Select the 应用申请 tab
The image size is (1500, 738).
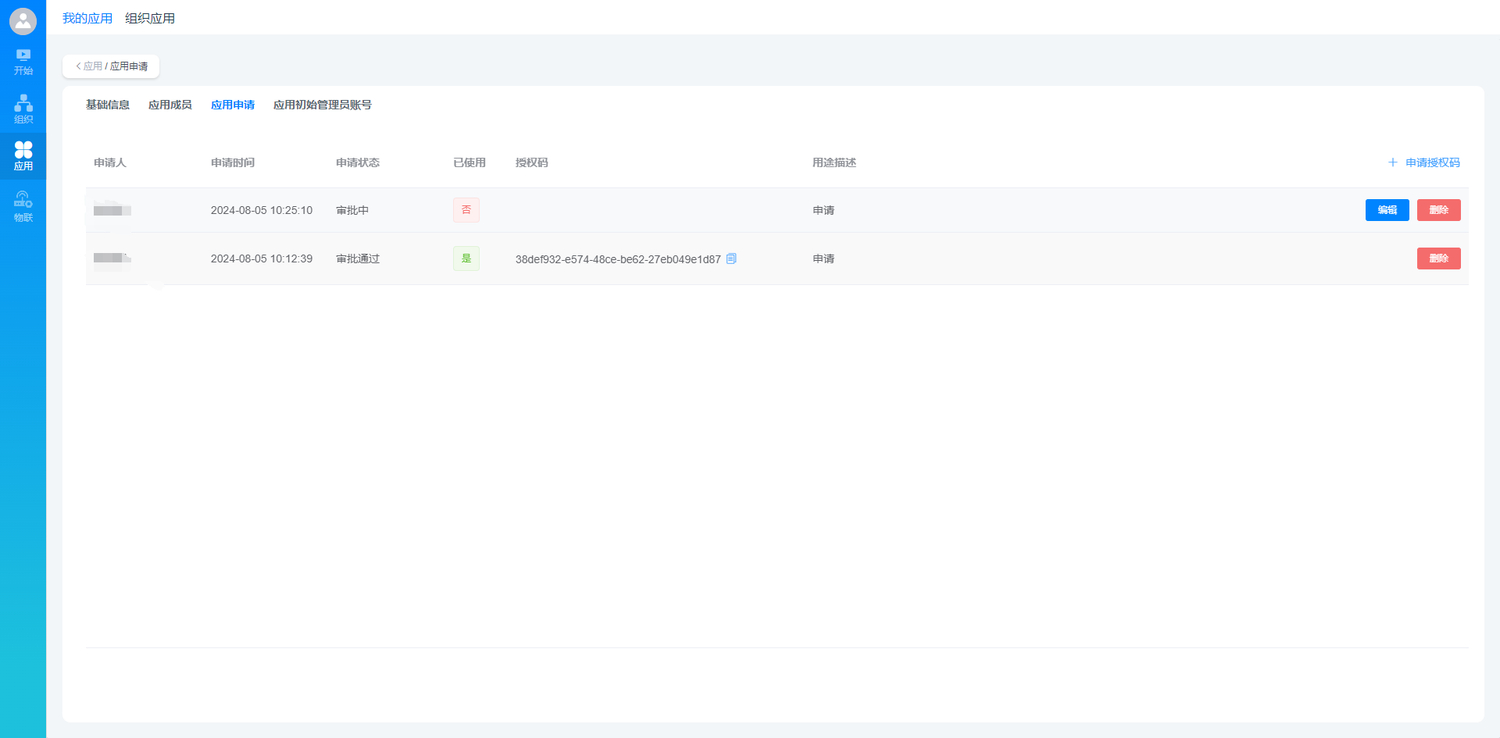(232, 105)
